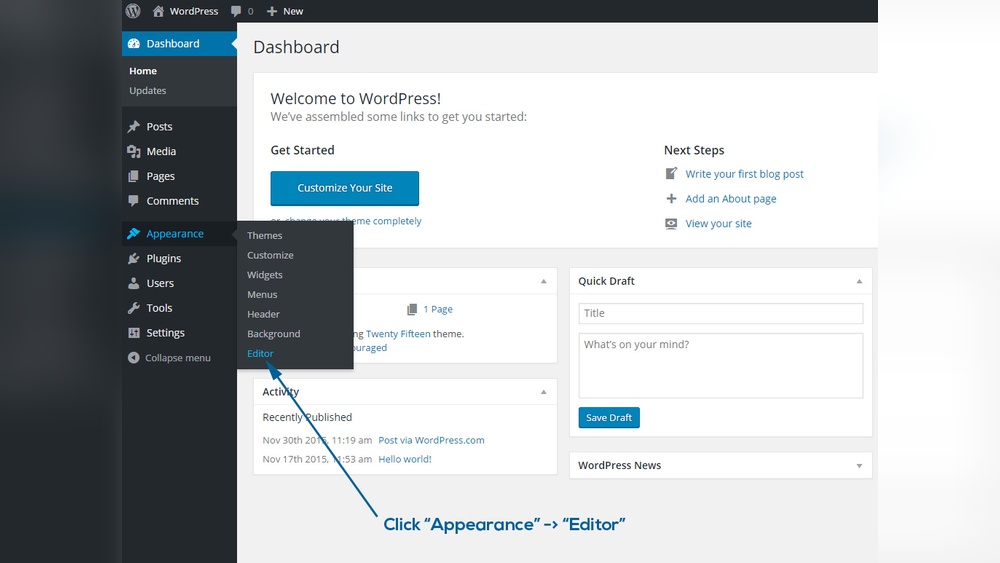Click the screen icon beside View your site
Image resolution: width=1000 pixels, height=563 pixels.
click(x=671, y=224)
